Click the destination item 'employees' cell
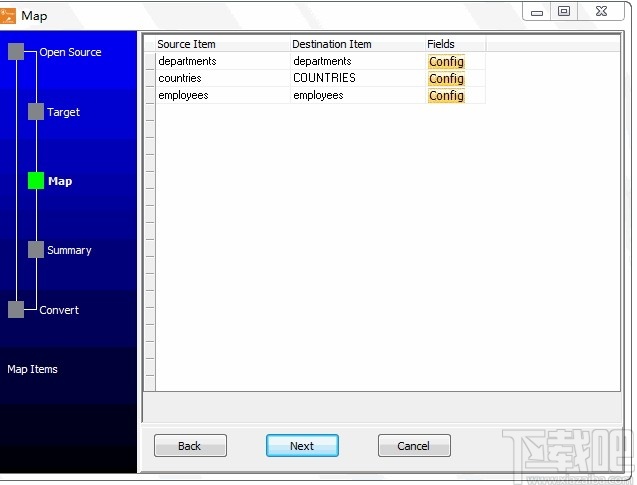This screenshot has height=485, width=637. pos(358,95)
